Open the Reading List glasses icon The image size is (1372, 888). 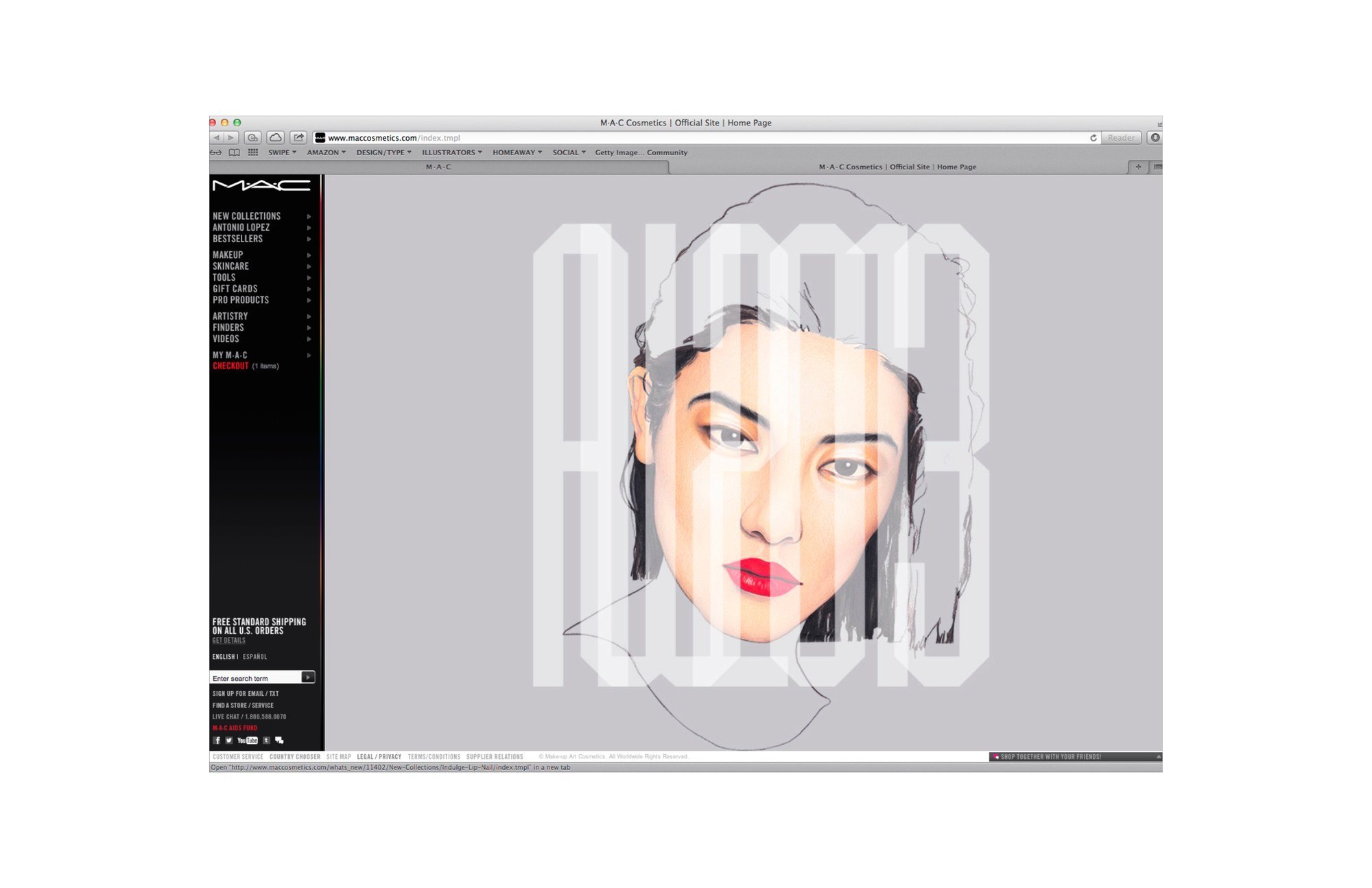click(x=216, y=152)
